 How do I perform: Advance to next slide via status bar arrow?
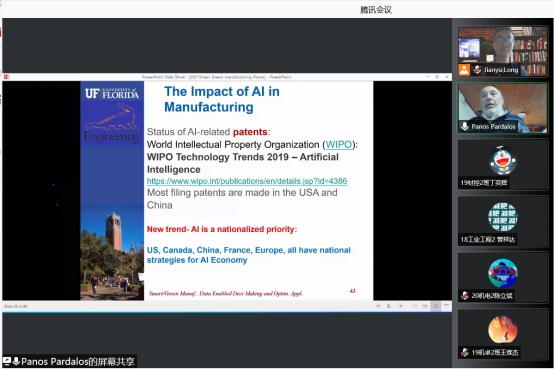[400, 306]
